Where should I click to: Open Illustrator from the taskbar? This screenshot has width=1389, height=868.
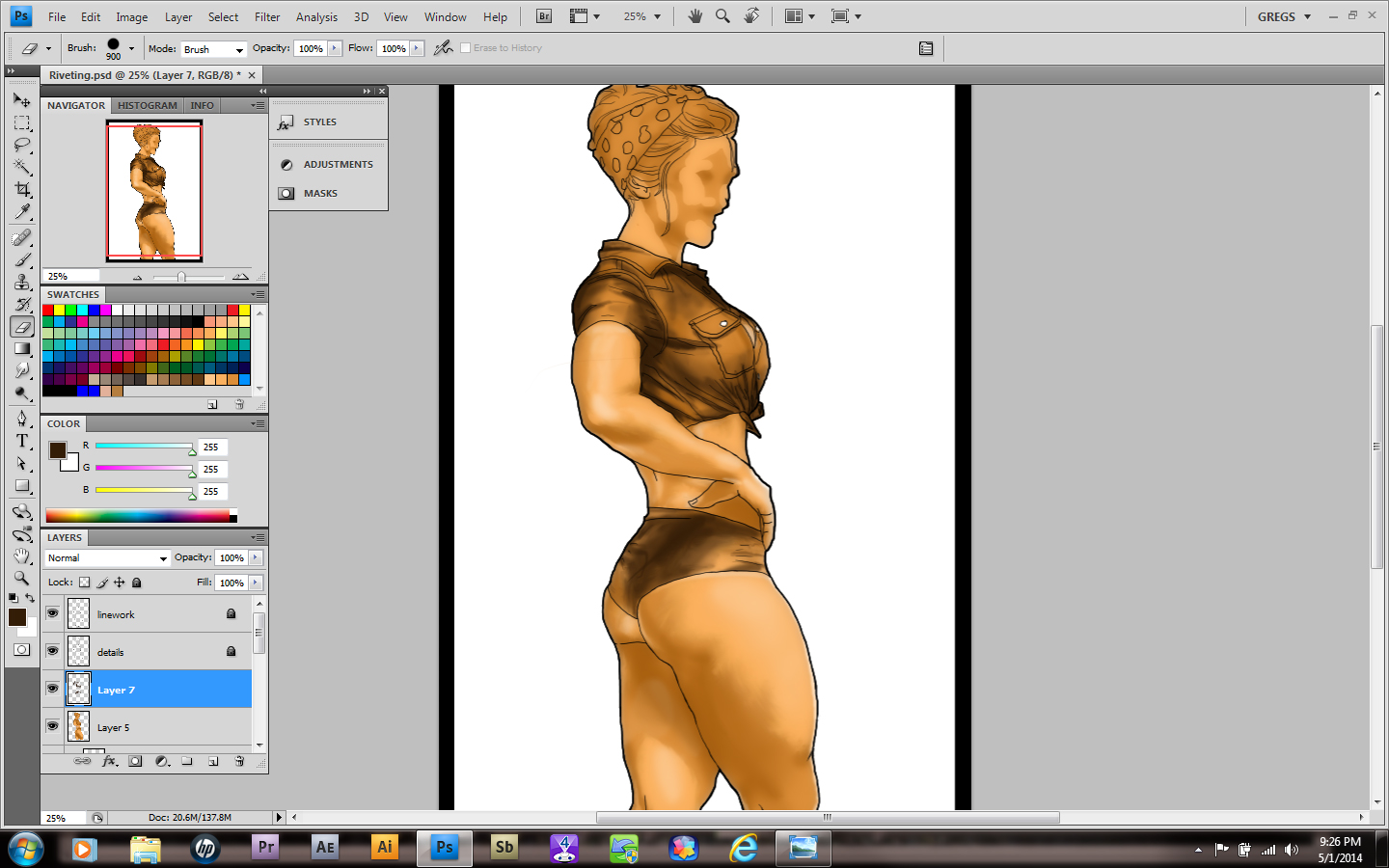384,848
